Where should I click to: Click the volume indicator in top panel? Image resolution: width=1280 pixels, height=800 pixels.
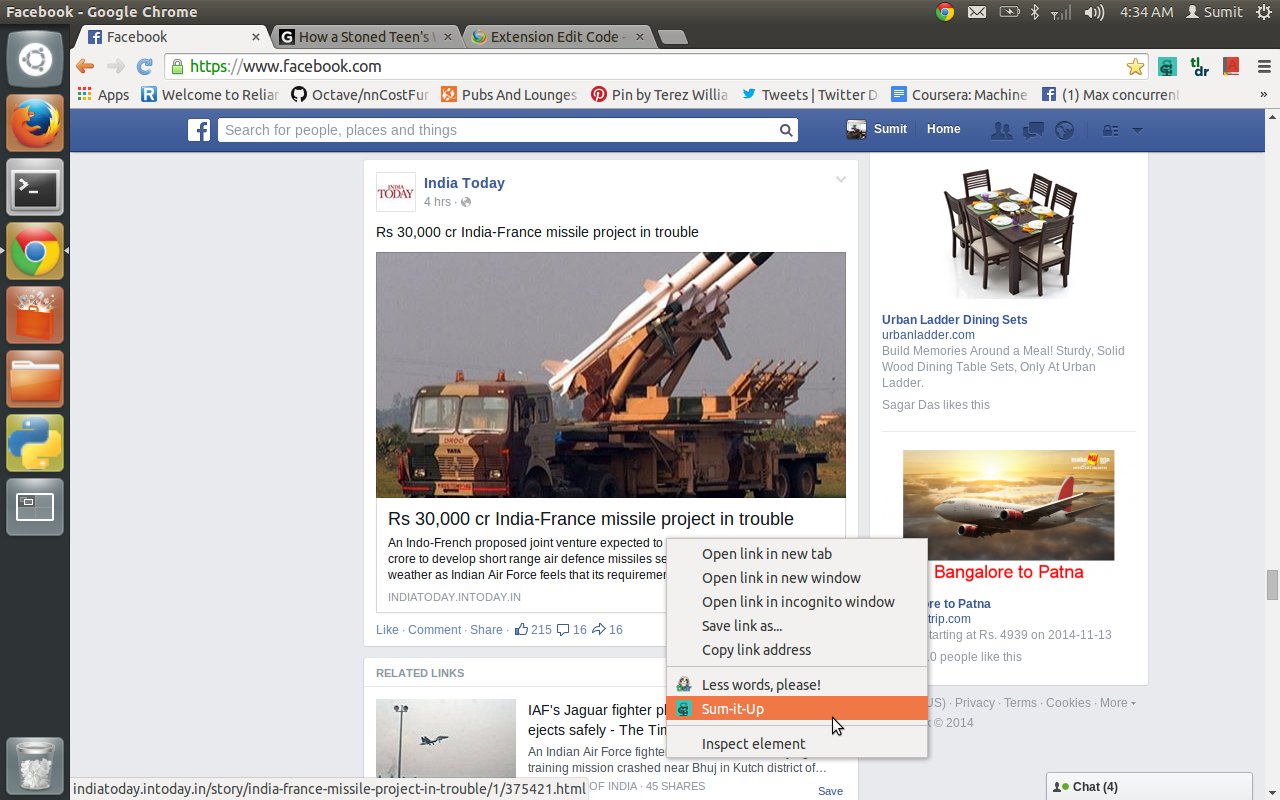click(1094, 12)
